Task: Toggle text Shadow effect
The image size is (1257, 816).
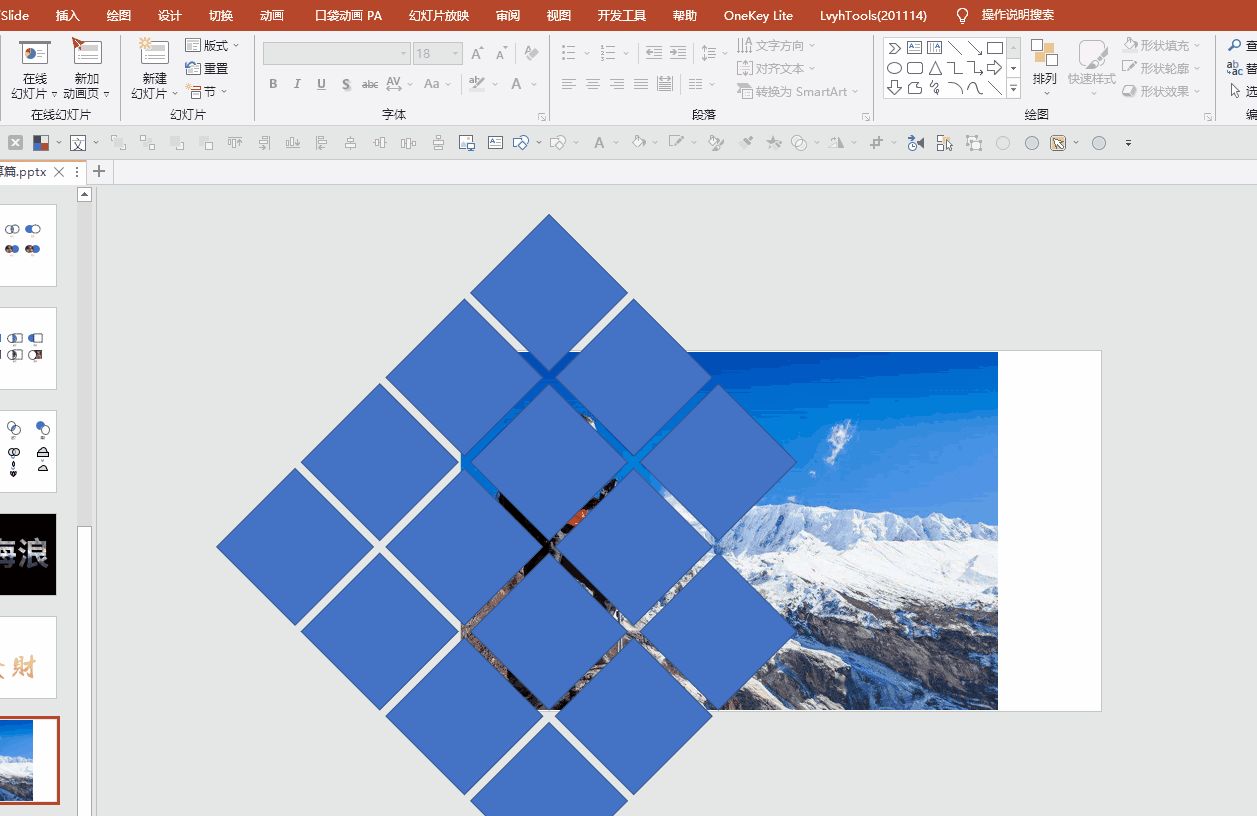Action: pos(346,84)
